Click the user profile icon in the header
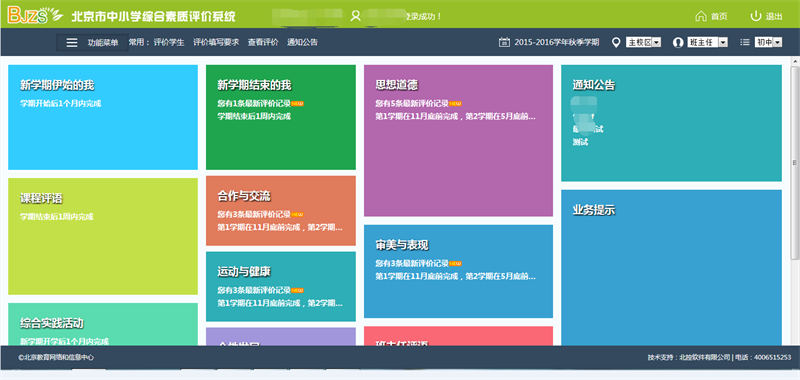This screenshot has height=380, width=800. pos(356,16)
